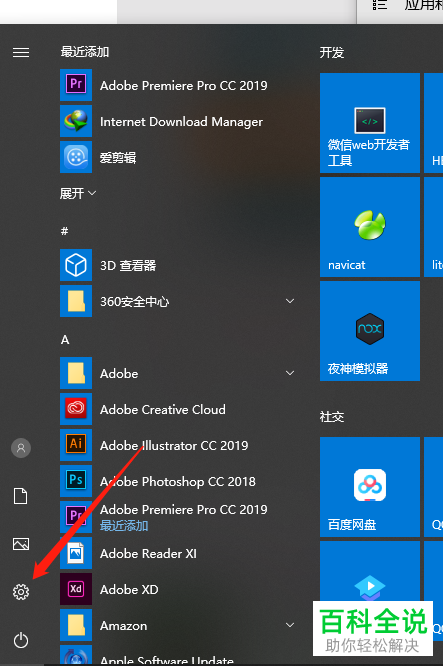443x666 pixels.
Task: Click the Power button icon
Action: coord(21,640)
